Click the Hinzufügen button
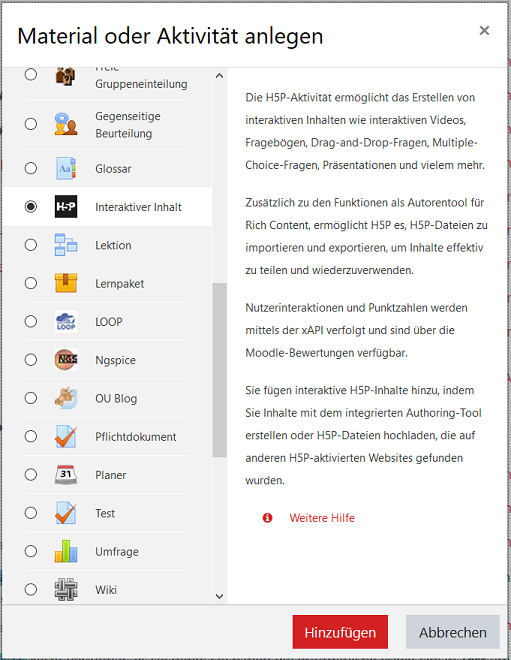 pos(340,632)
